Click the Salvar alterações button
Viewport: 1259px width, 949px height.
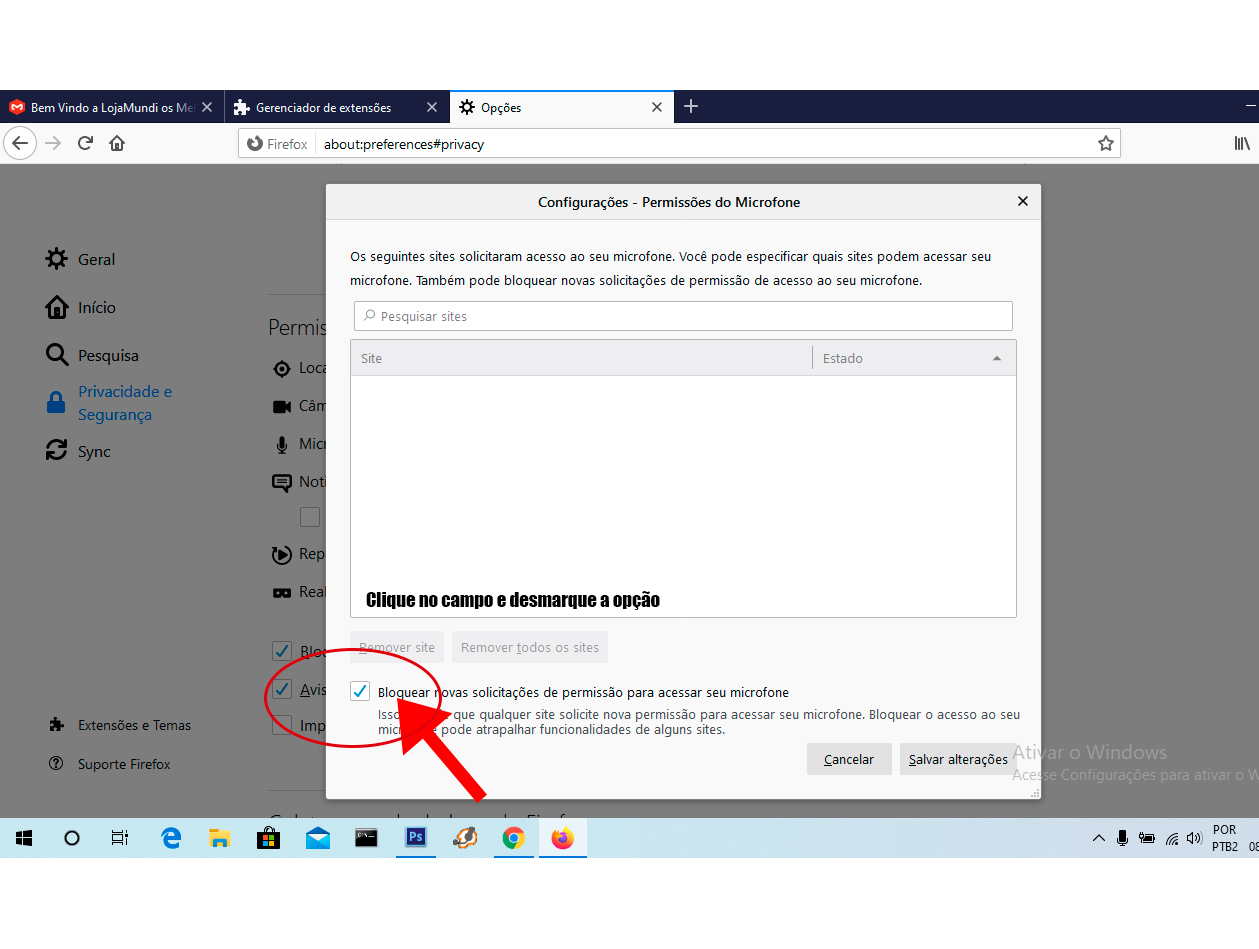click(x=957, y=759)
